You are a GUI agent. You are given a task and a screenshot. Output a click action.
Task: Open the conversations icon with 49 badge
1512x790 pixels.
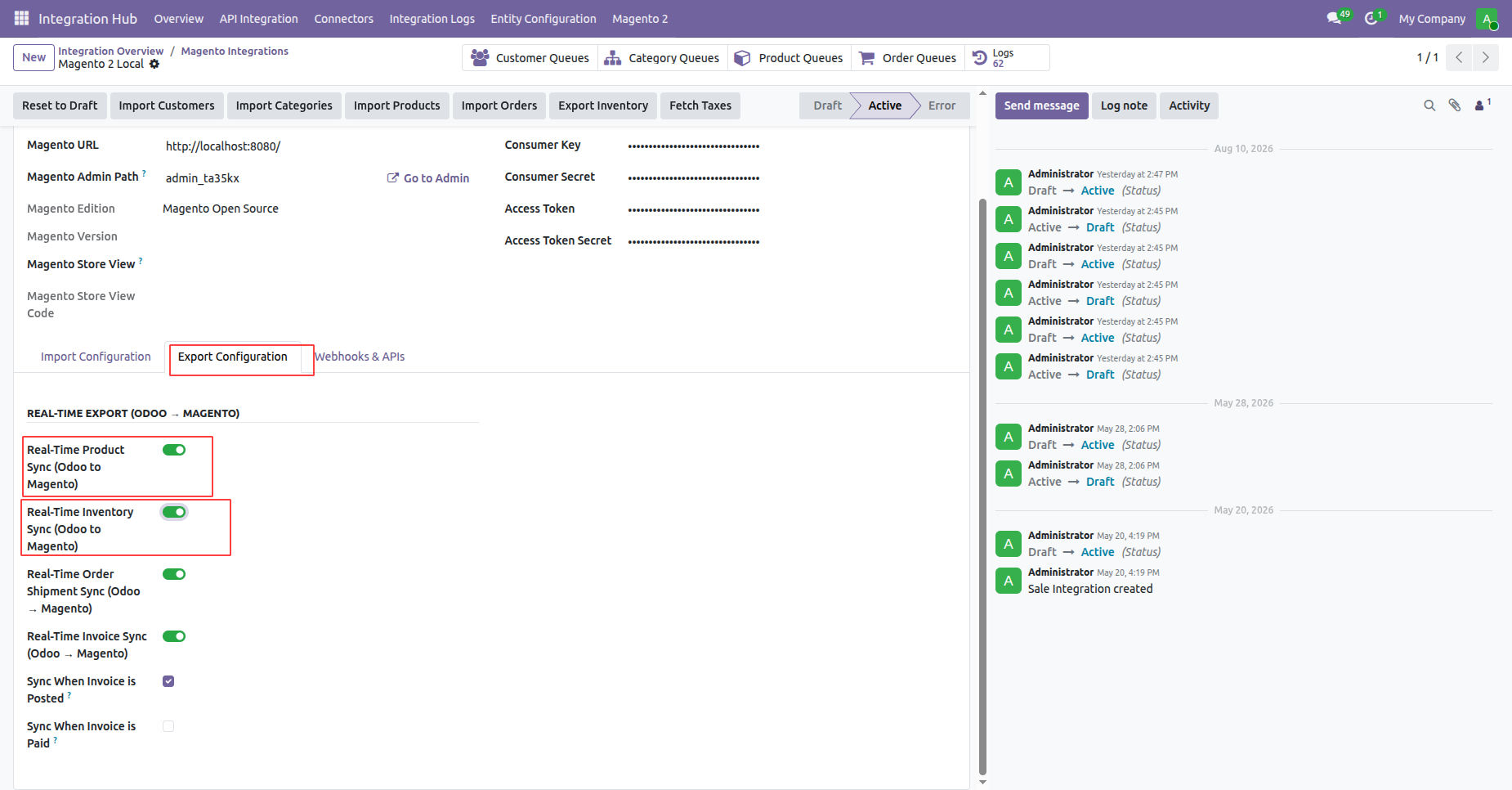point(1338,18)
